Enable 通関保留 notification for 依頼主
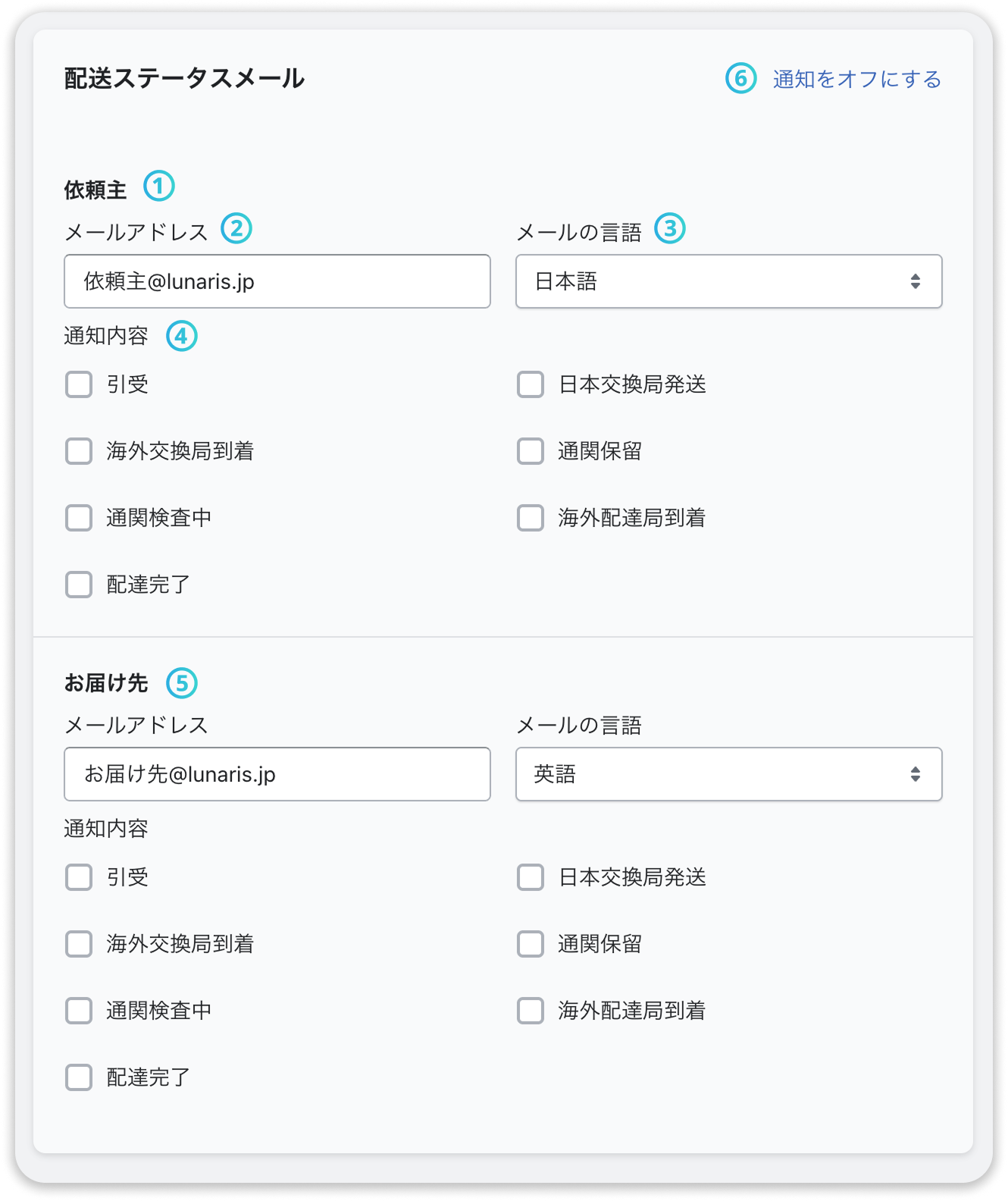Viewport: 1008px width, 1201px height. (529, 451)
